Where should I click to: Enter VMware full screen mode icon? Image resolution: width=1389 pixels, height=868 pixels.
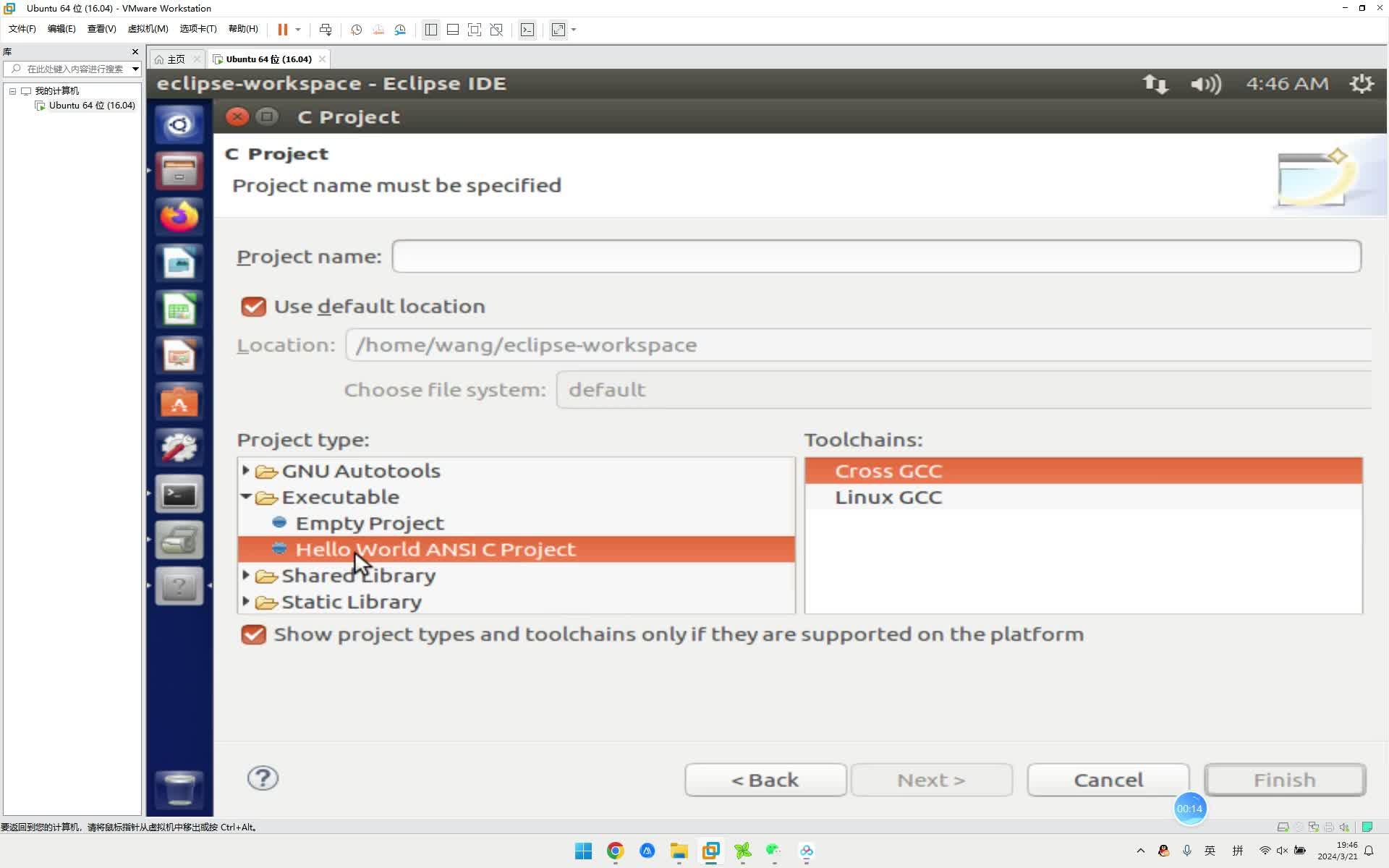[475, 30]
